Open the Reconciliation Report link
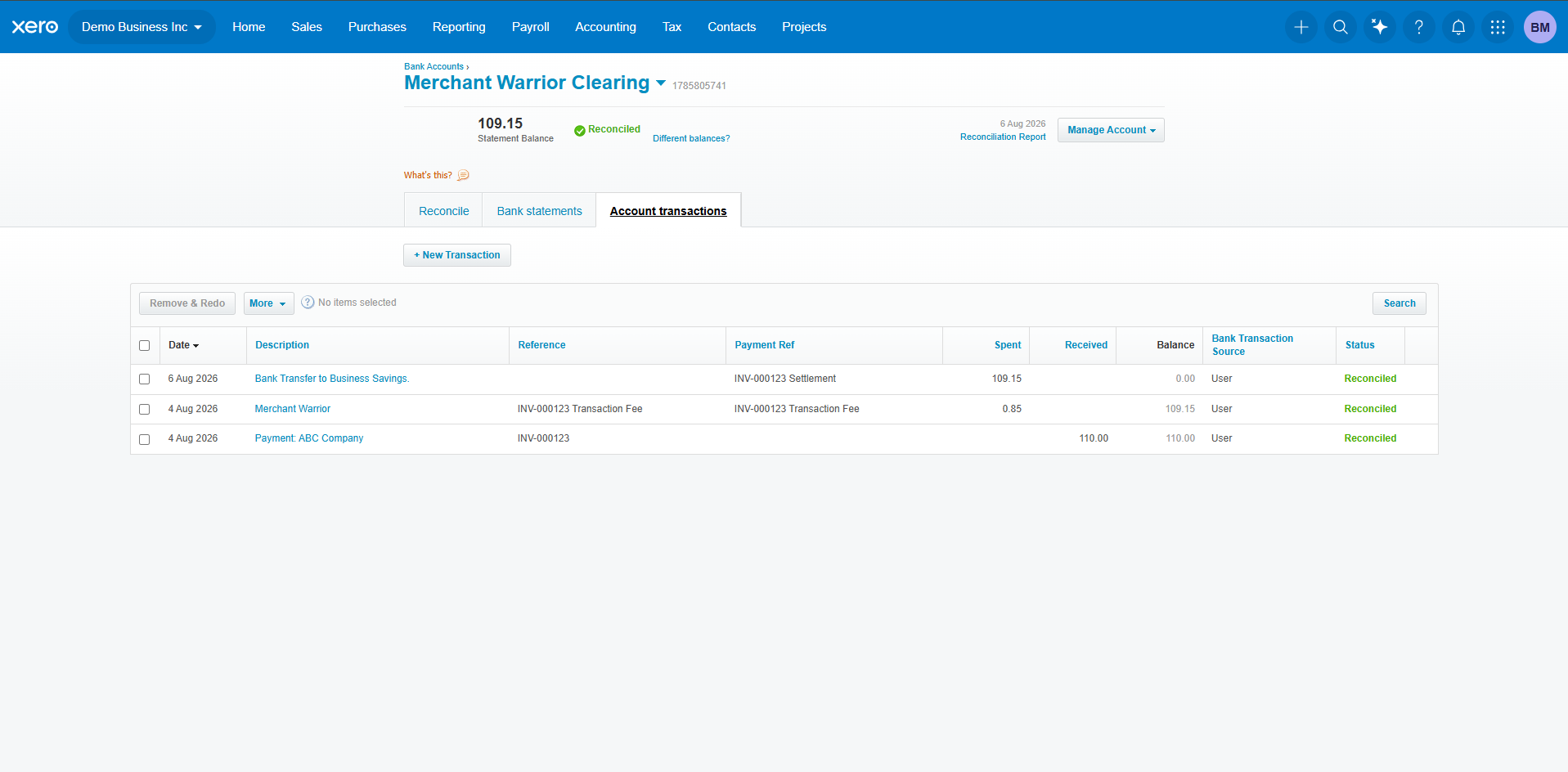Screen dimensions: 1568x772 (1003, 137)
